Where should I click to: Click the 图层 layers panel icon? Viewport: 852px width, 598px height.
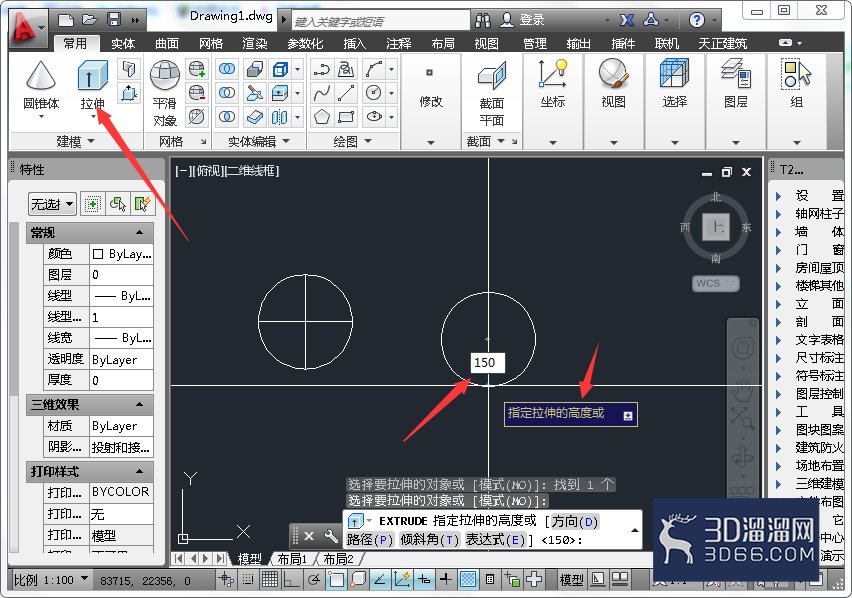[x=736, y=74]
